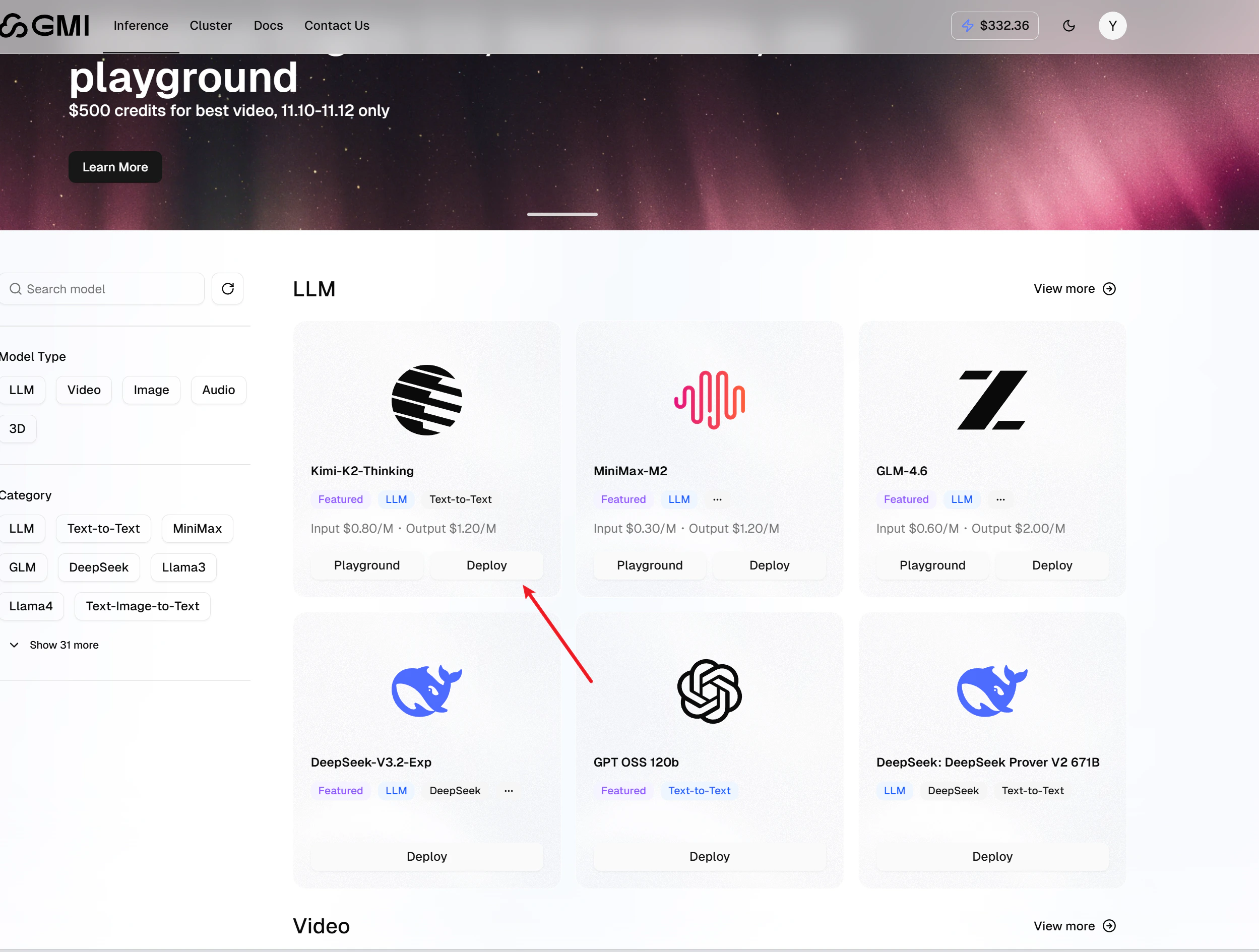Viewport: 1259px width, 952px height.
Task: Filter Model Type by 3D
Action: (17, 428)
